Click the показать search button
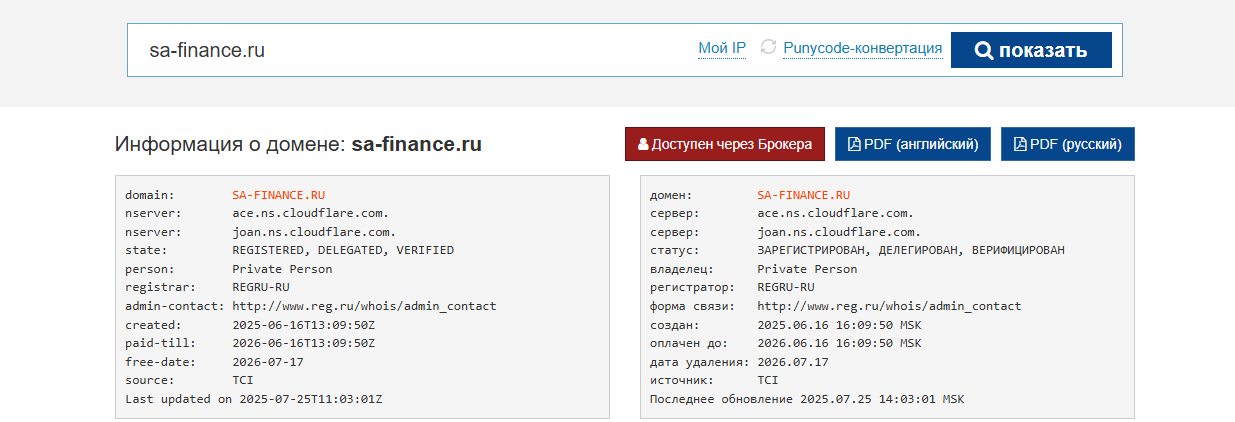This screenshot has width=1235, height=422. coord(1031,50)
